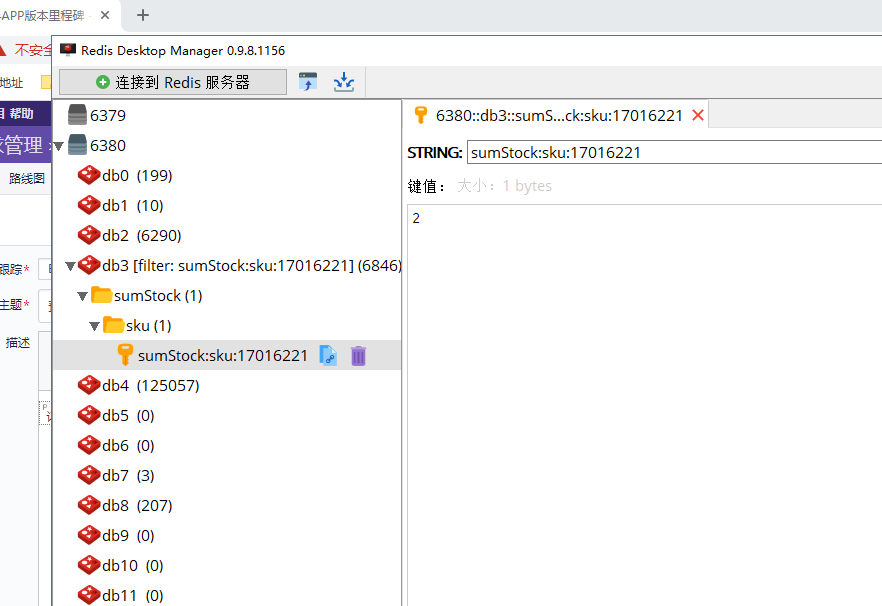This screenshot has height=606, width=882.
Task: Open the 路线图 tab in the browser page
Action: click(x=26, y=178)
